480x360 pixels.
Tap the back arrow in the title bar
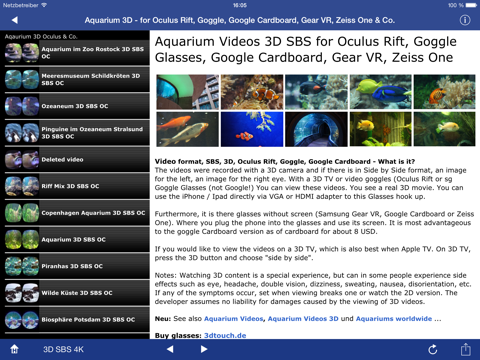[x=15, y=20]
